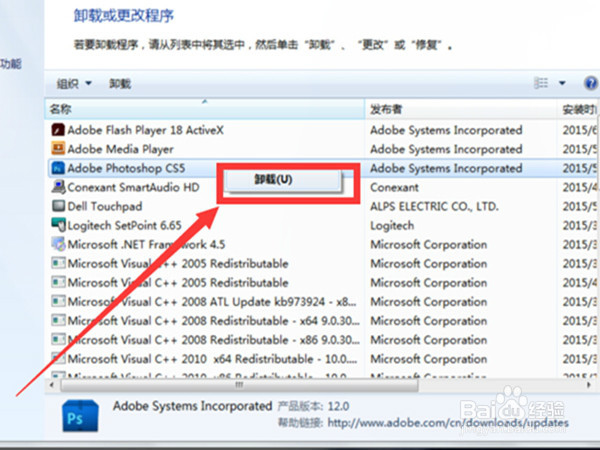Select the Adobe Flash Player 18 ActiveX row
The height and width of the screenshot is (450, 600).
click(323, 130)
